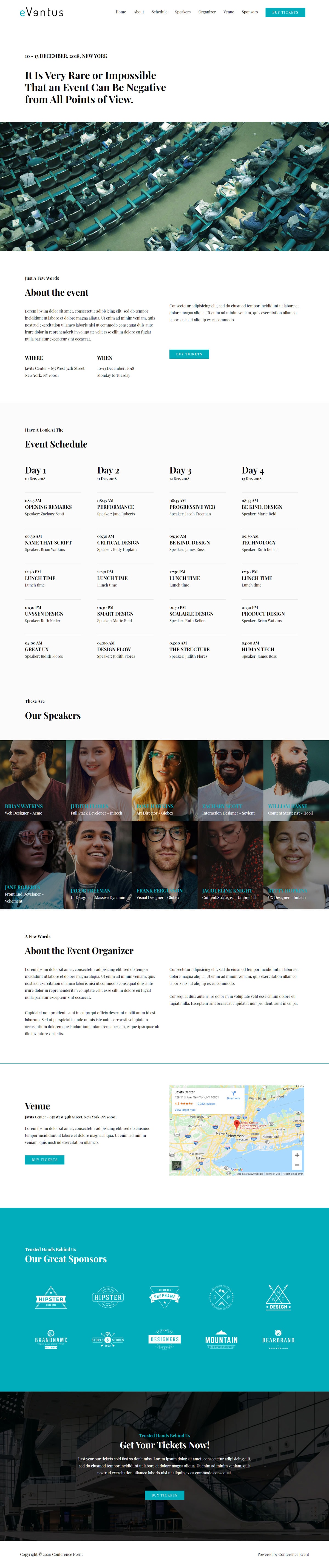329x1568 pixels.
Task: Click the Javits Center red map pin
Action: [x=237, y=1124]
